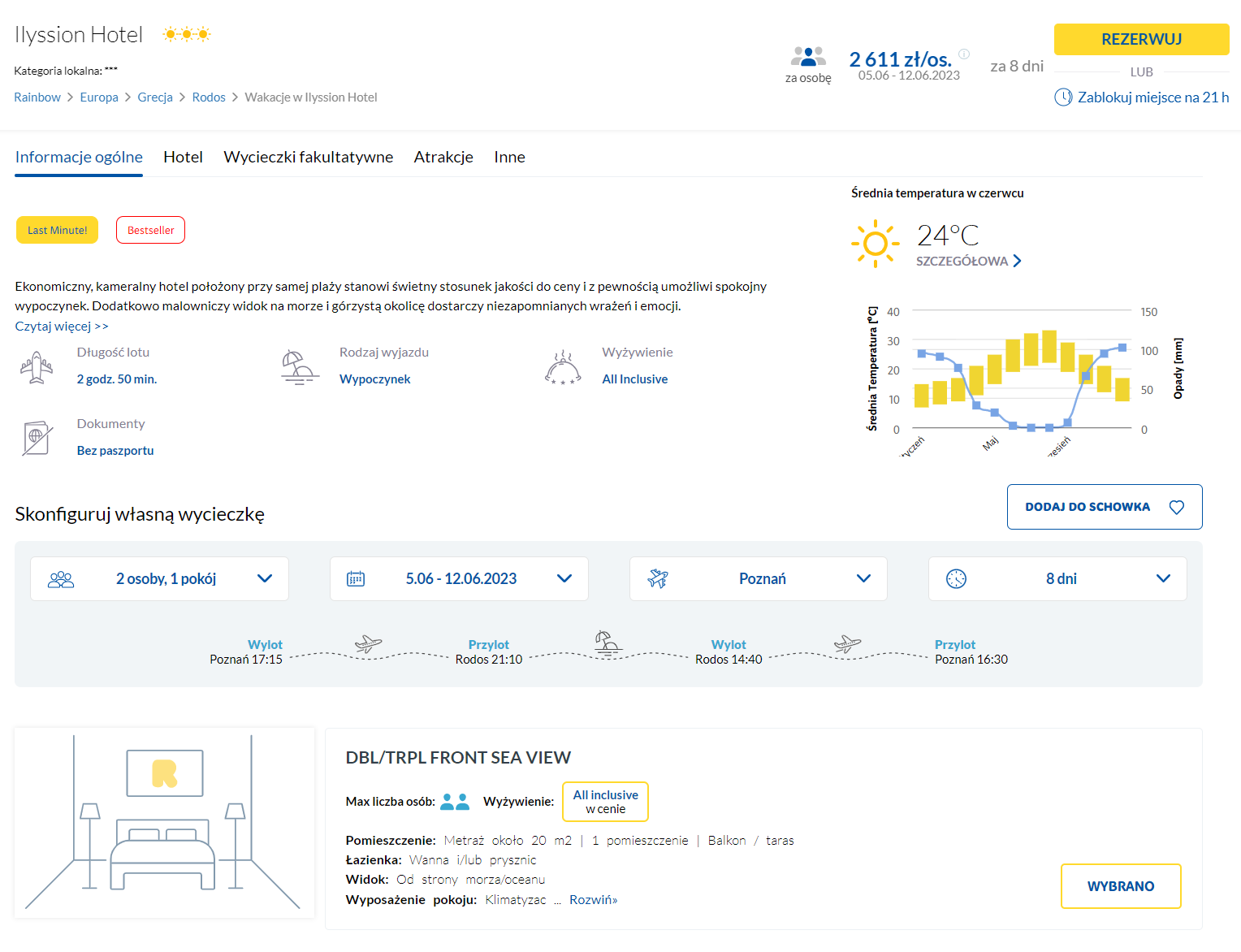Click the room illustration thumbnail
The width and height of the screenshot is (1241, 952).
tap(164, 822)
